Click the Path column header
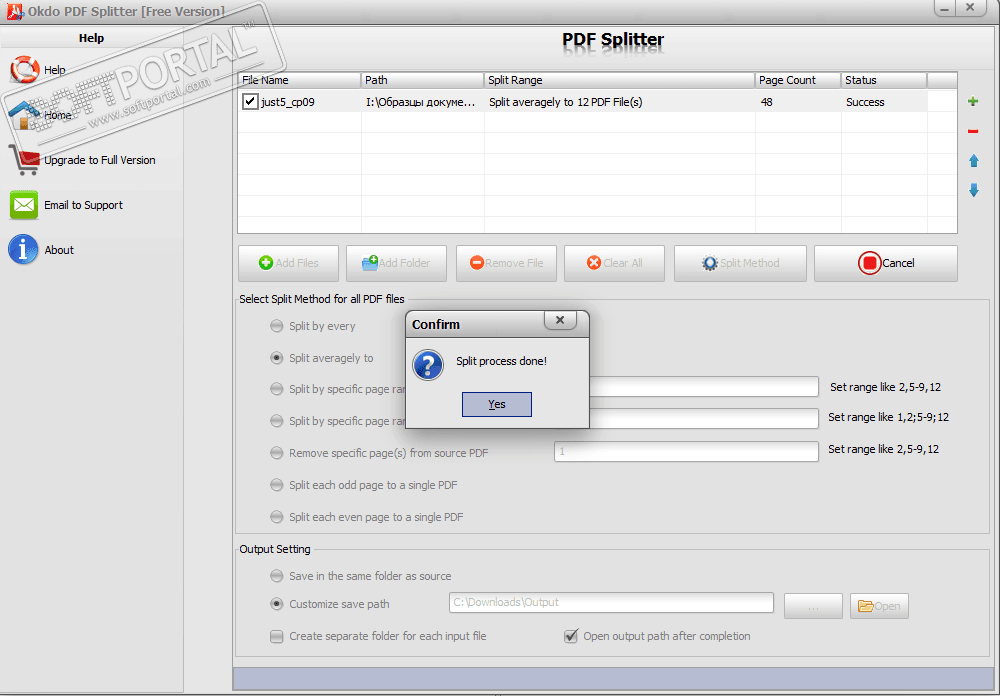The width and height of the screenshot is (1000, 696). [x=422, y=80]
